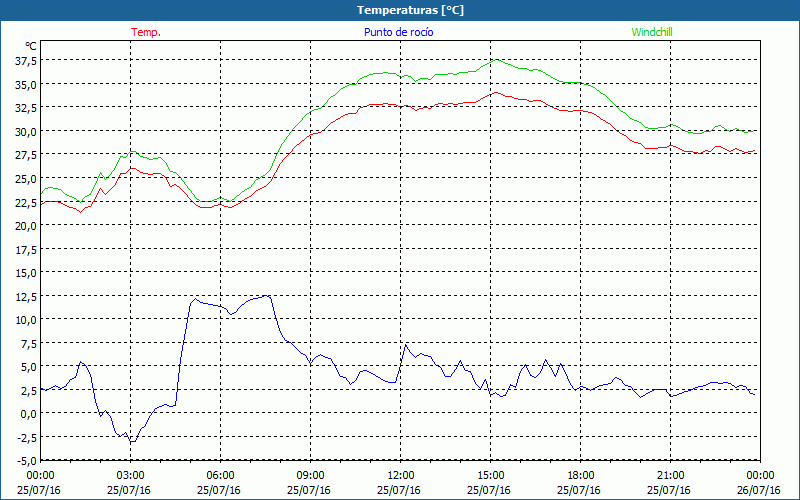The height and width of the screenshot is (500, 800).
Task: Click the 12:00 time label
Action: click(401, 476)
